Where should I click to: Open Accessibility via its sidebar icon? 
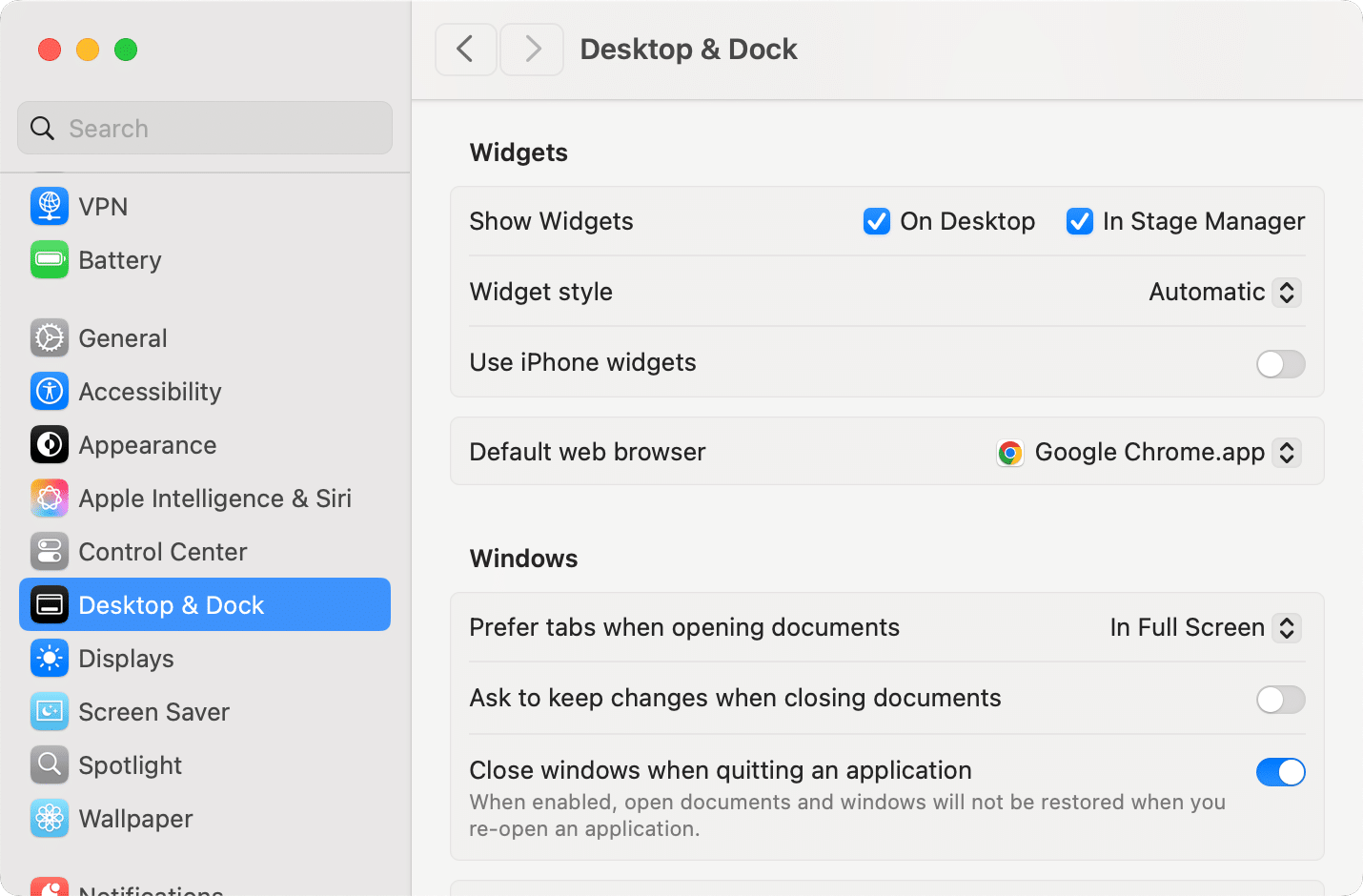point(49,391)
